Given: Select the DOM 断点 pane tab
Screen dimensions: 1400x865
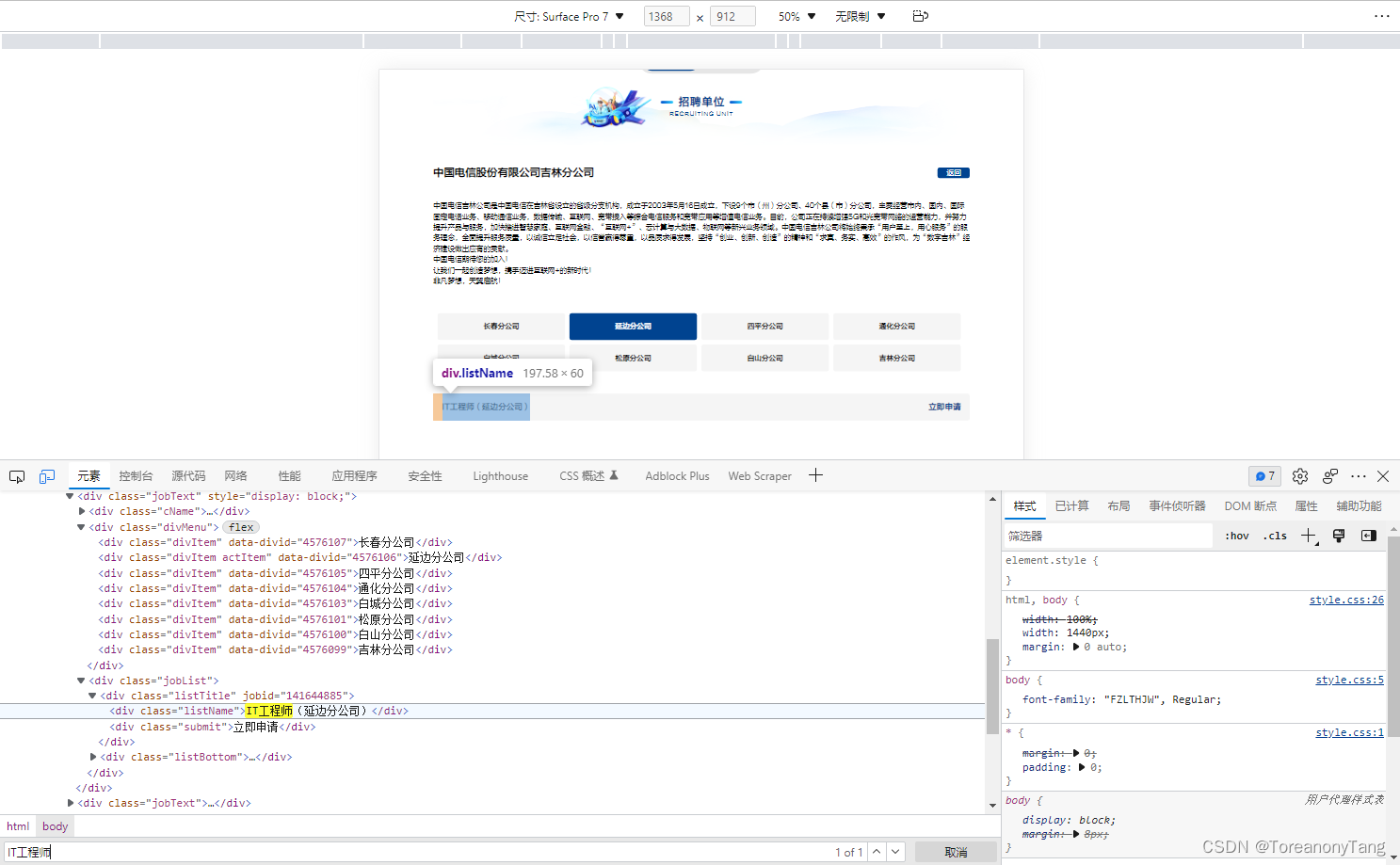Looking at the screenshot, I should click(1250, 506).
